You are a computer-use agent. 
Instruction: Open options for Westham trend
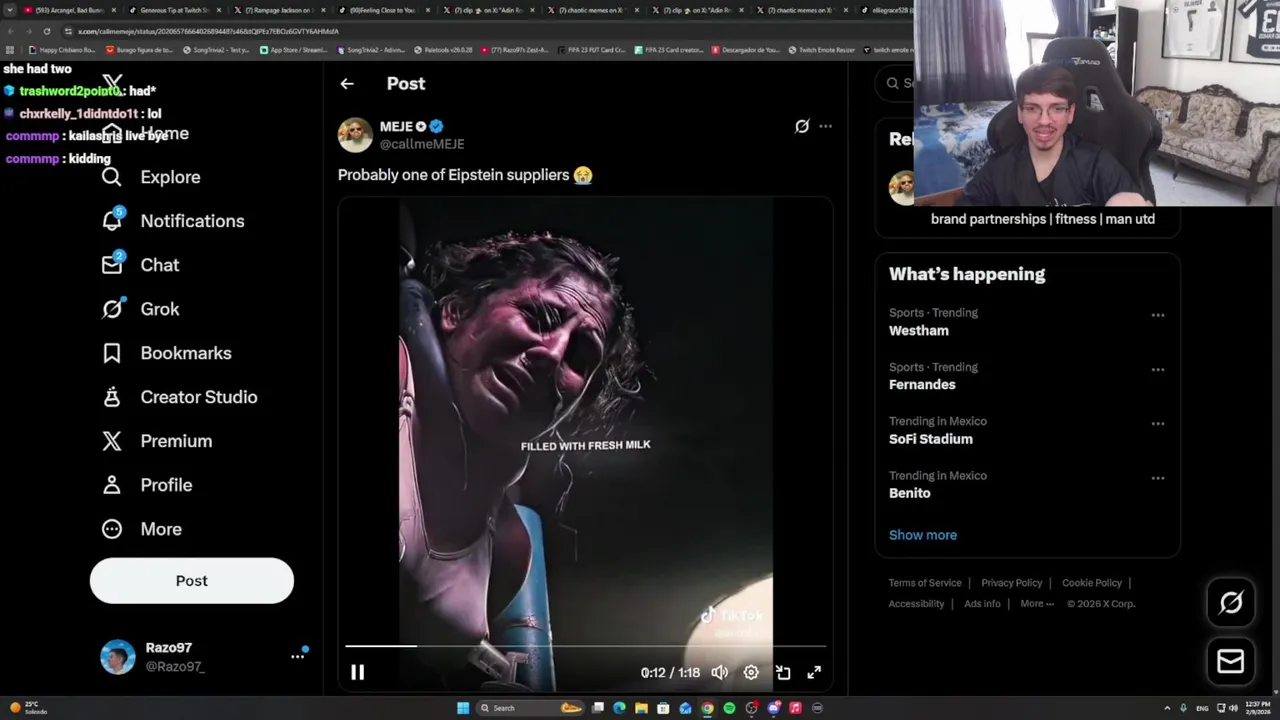pos(1158,315)
